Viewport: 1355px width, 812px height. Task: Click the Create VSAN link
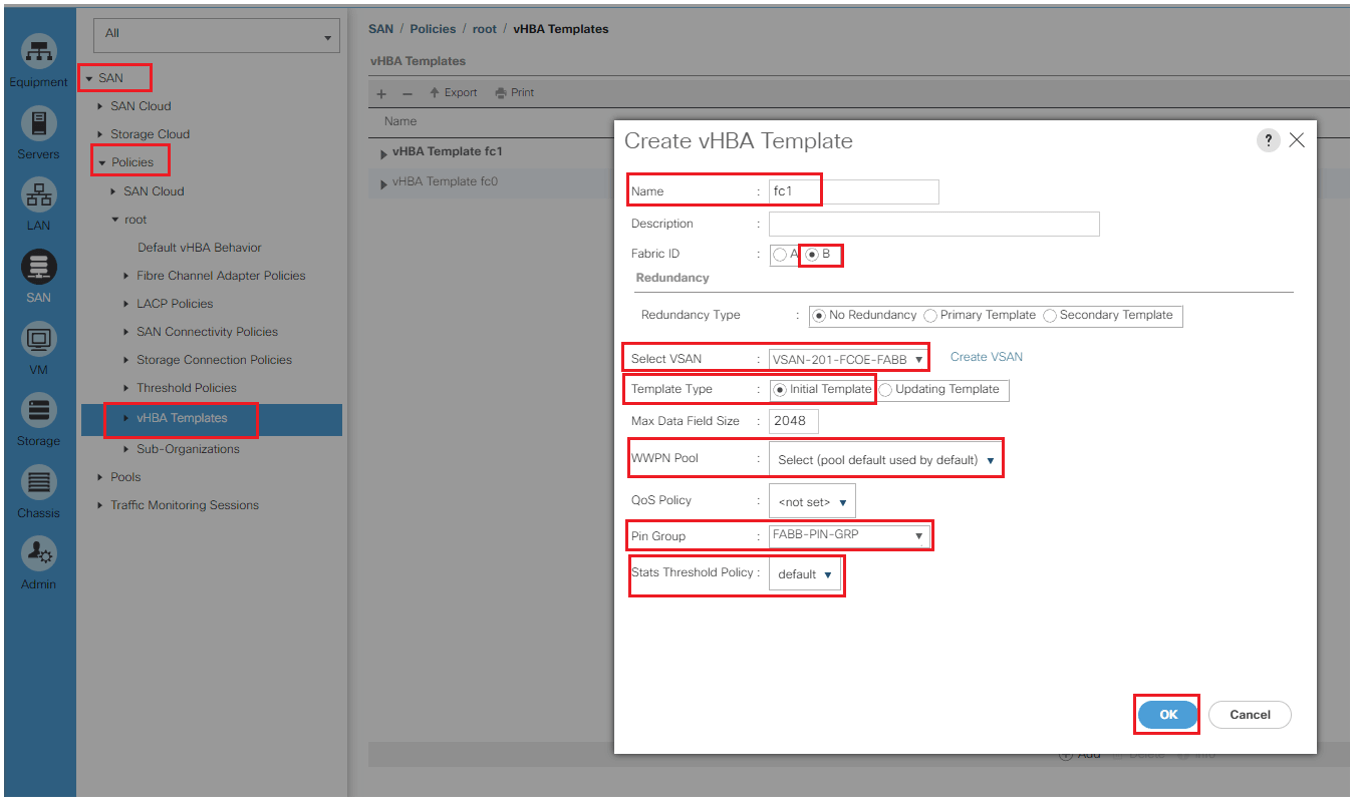click(986, 357)
